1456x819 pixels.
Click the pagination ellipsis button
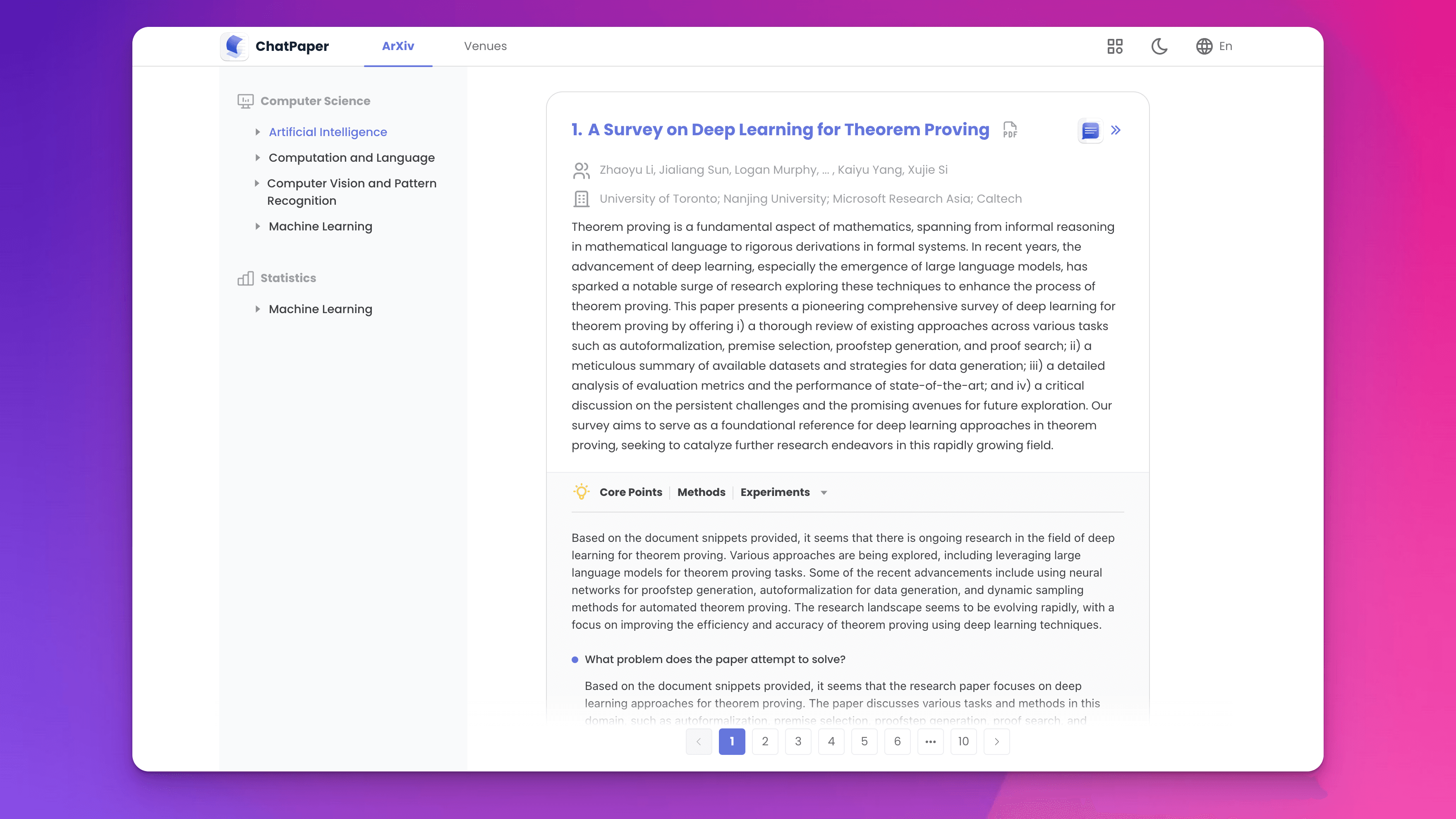pyautogui.click(x=930, y=741)
